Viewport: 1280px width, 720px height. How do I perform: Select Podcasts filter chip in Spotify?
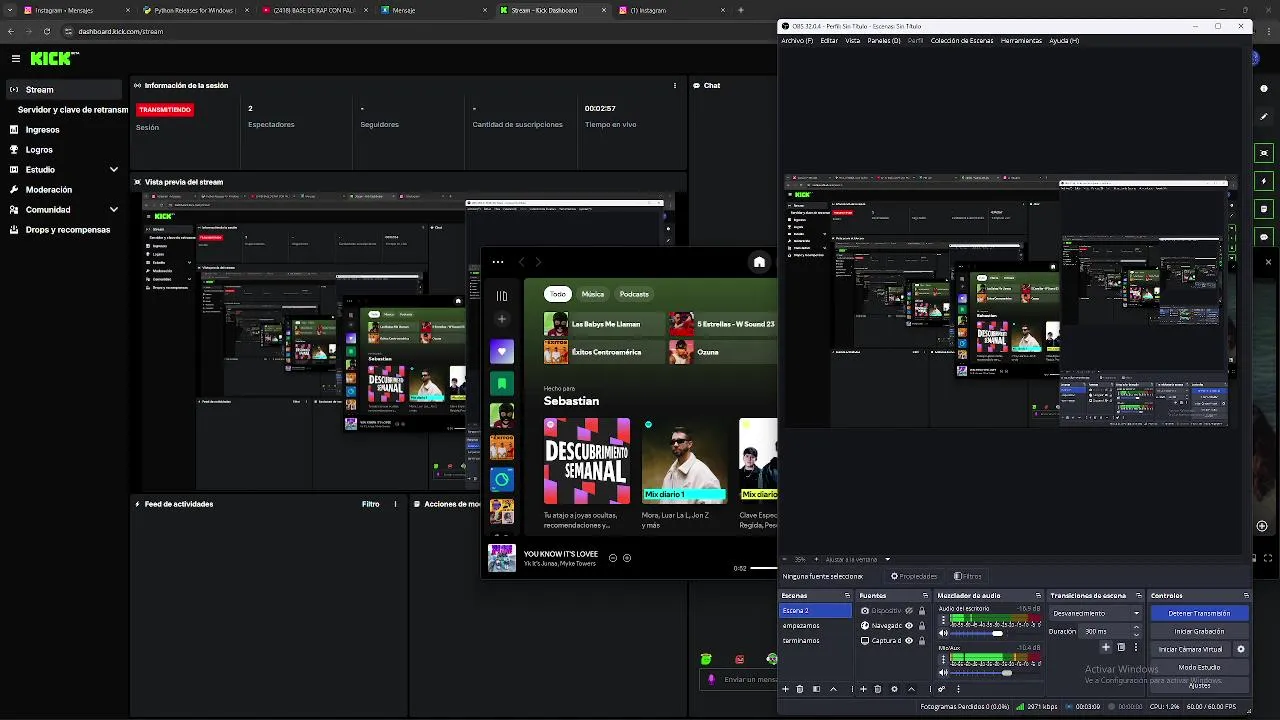(x=634, y=294)
